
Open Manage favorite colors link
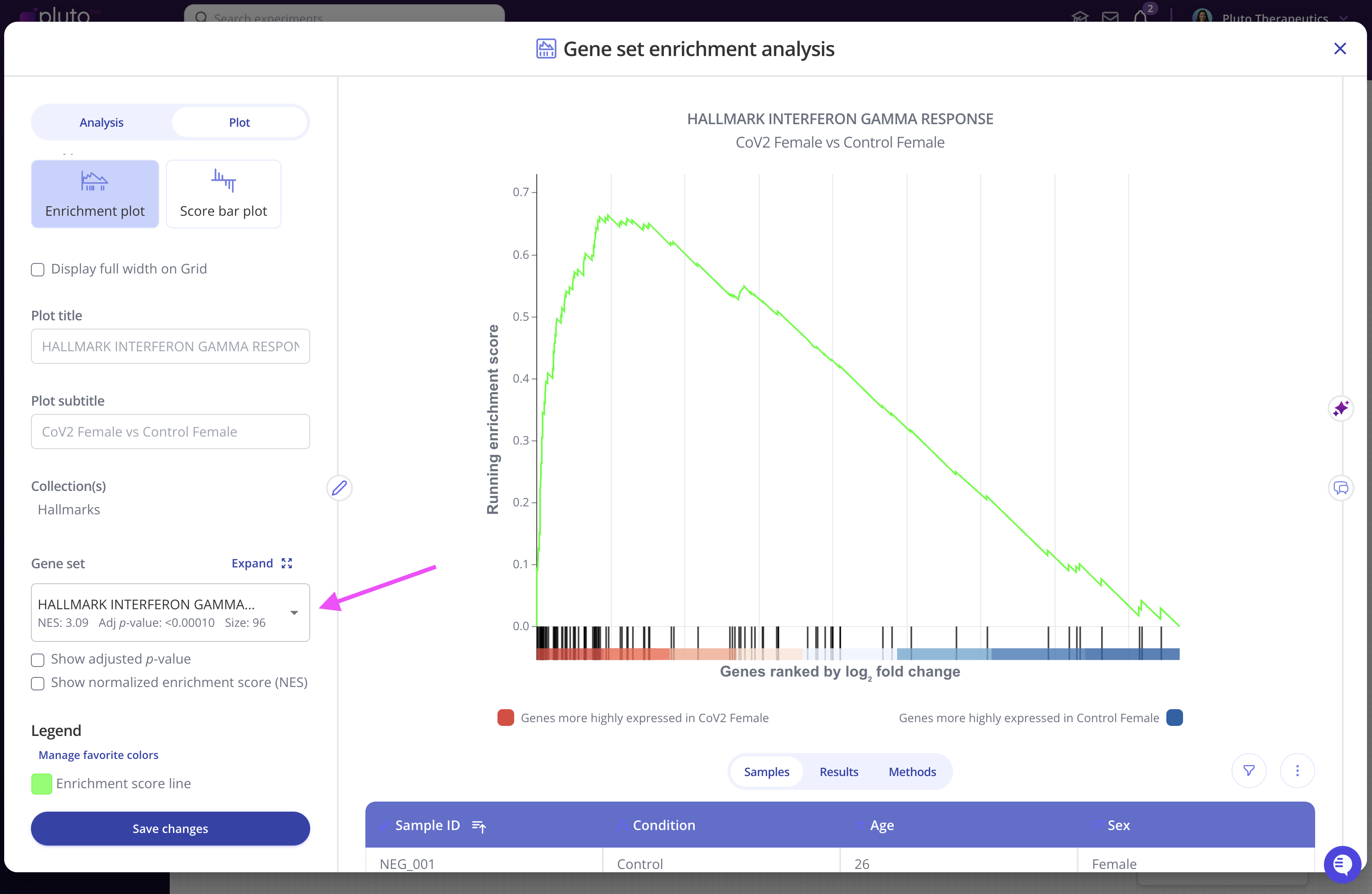pyautogui.click(x=98, y=755)
